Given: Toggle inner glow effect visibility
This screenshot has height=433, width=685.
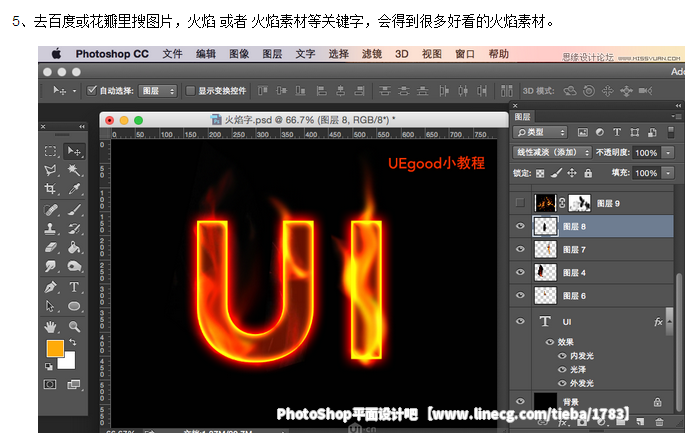Looking at the screenshot, I should tap(562, 356).
